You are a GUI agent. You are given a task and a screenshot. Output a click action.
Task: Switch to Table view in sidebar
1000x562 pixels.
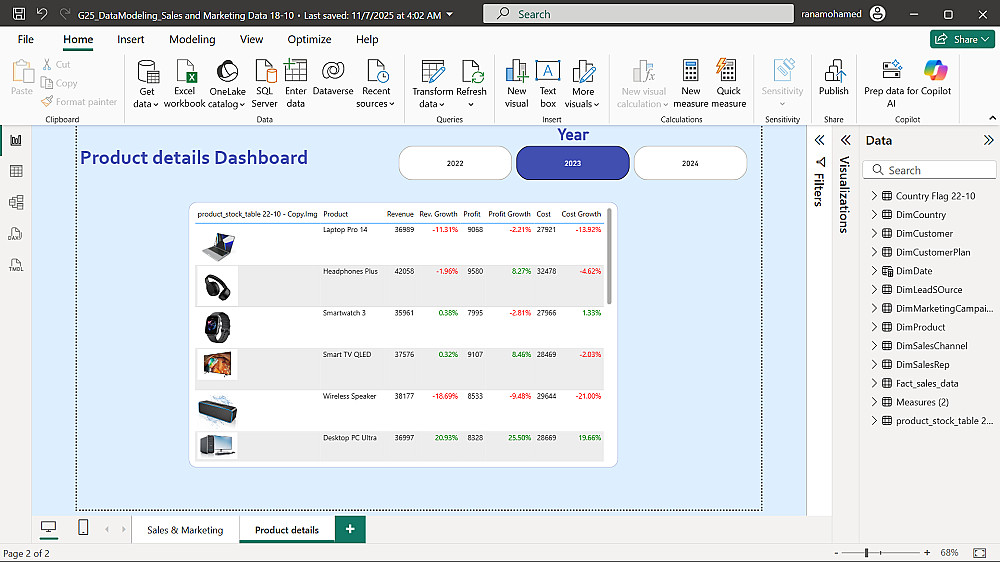tap(16, 171)
